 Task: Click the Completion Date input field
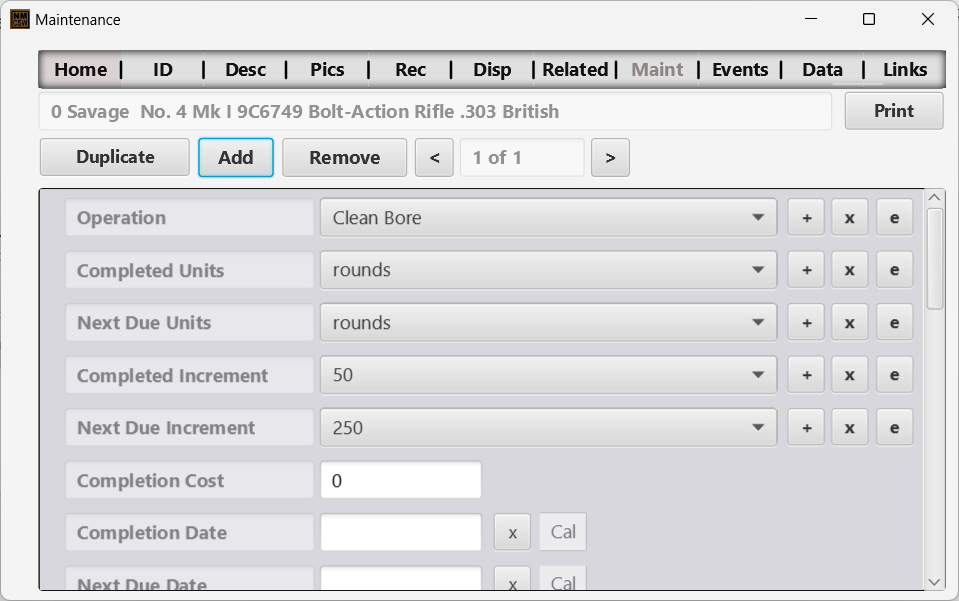click(x=401, y=533)
